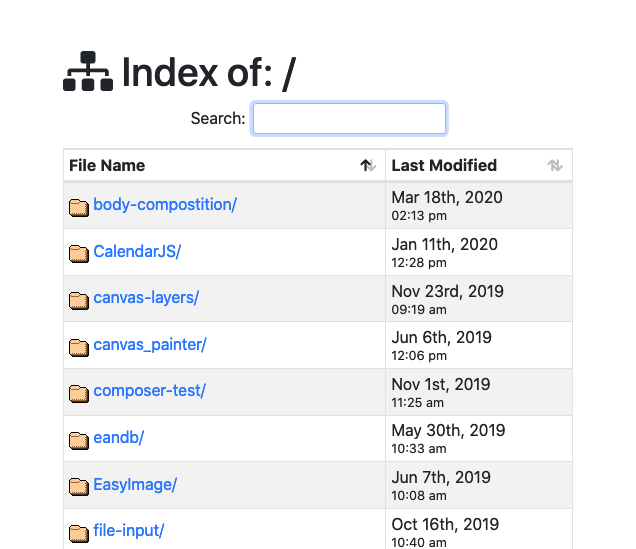Screen dimensions: 636x549
Task: Open the canvas_painter/ folder link
Action: [x=150, y=345]
